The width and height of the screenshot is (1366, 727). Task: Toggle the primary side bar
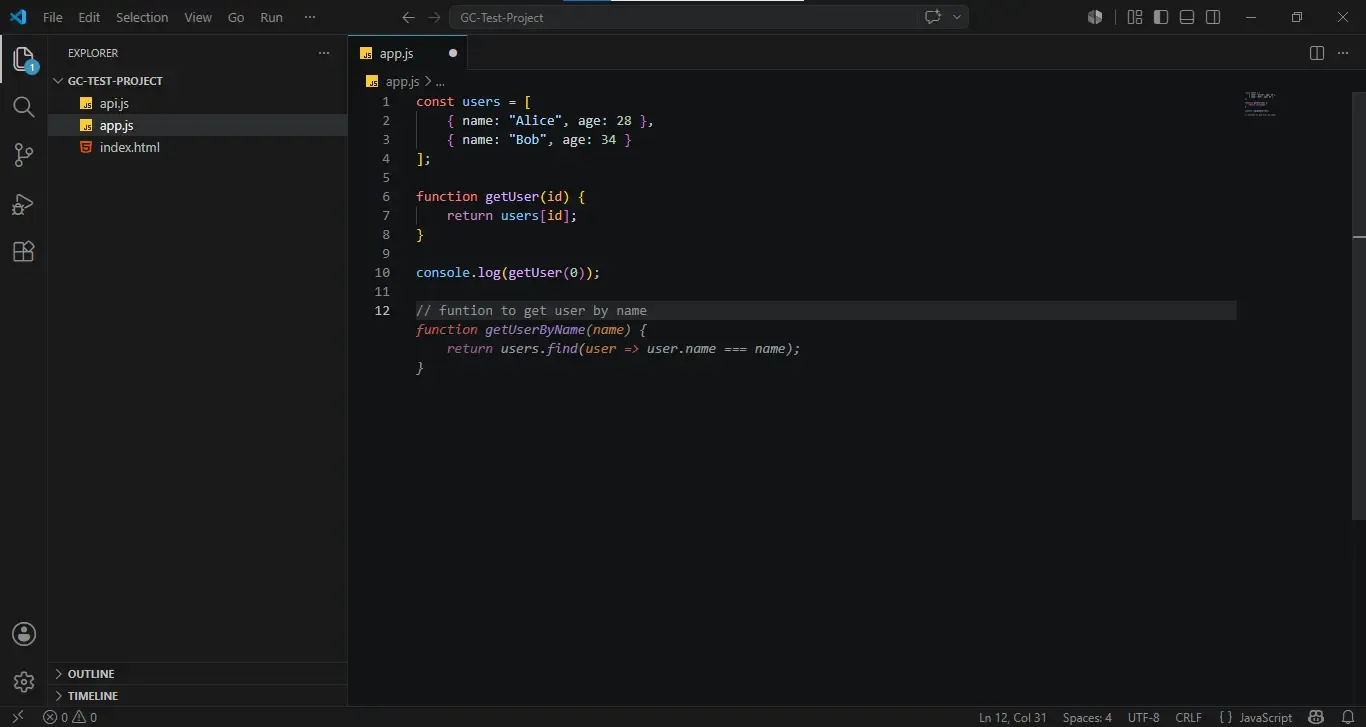(1161, 17)
